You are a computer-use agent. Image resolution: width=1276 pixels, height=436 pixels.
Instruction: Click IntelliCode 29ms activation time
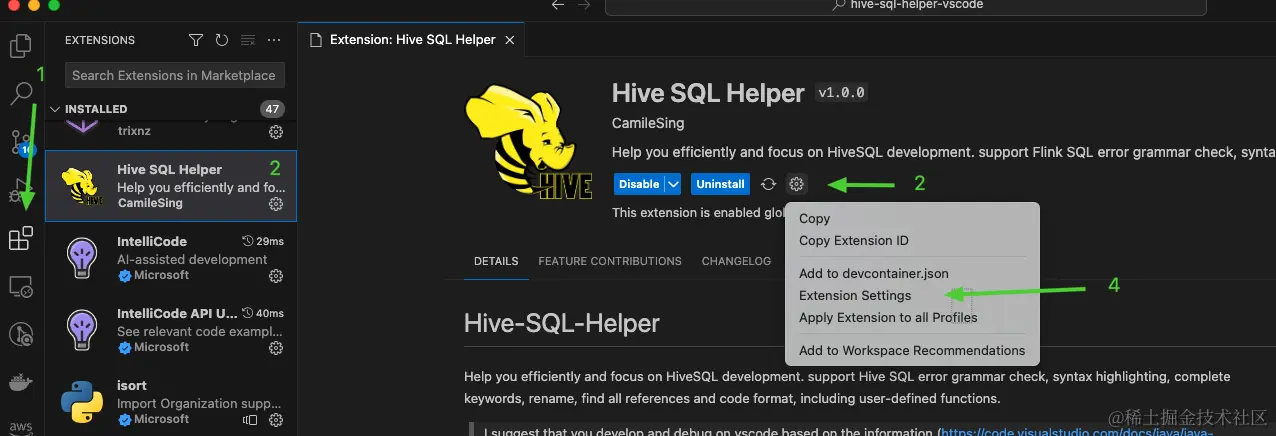point(264,241)
